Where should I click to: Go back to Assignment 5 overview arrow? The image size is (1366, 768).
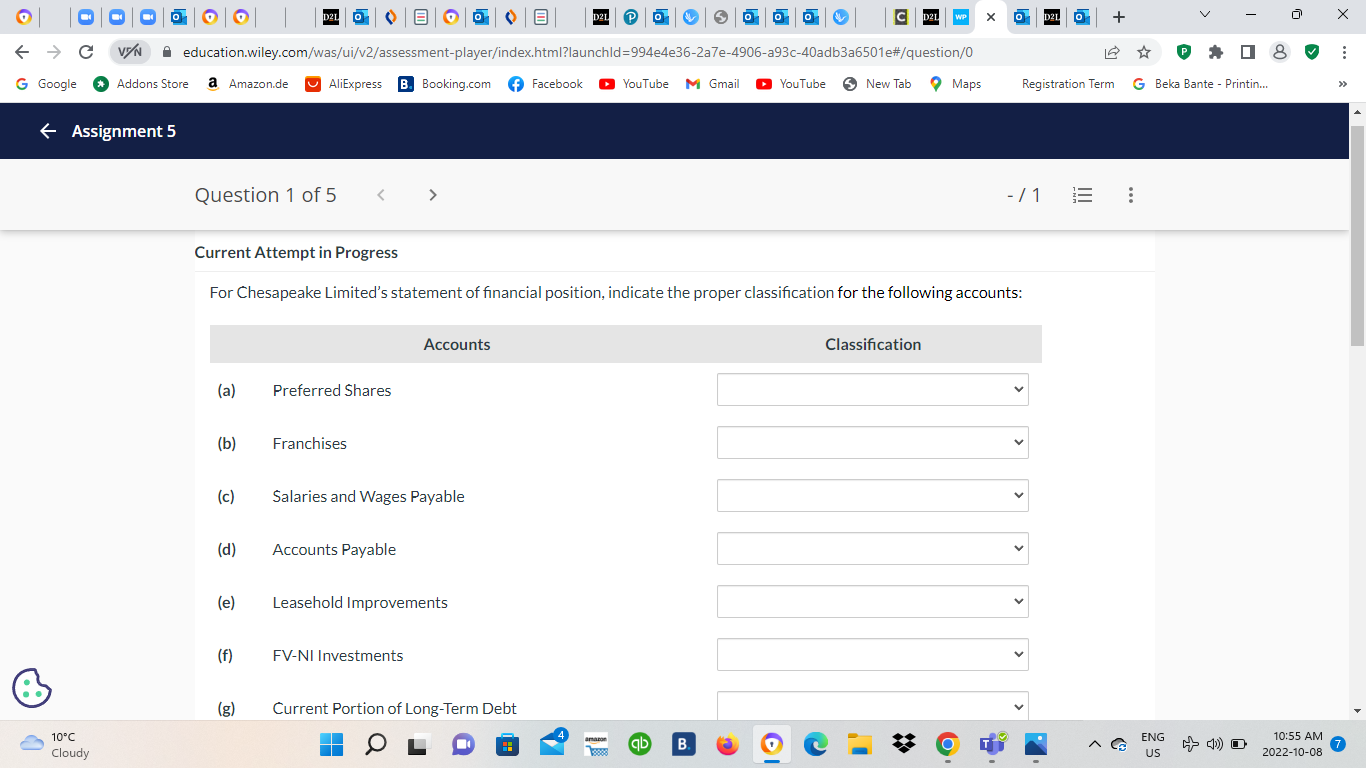[x=48, y=131]
